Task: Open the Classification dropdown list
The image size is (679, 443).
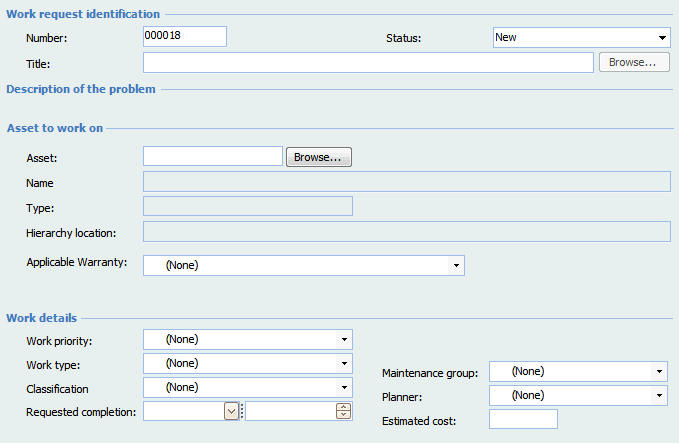Action: 345,387
